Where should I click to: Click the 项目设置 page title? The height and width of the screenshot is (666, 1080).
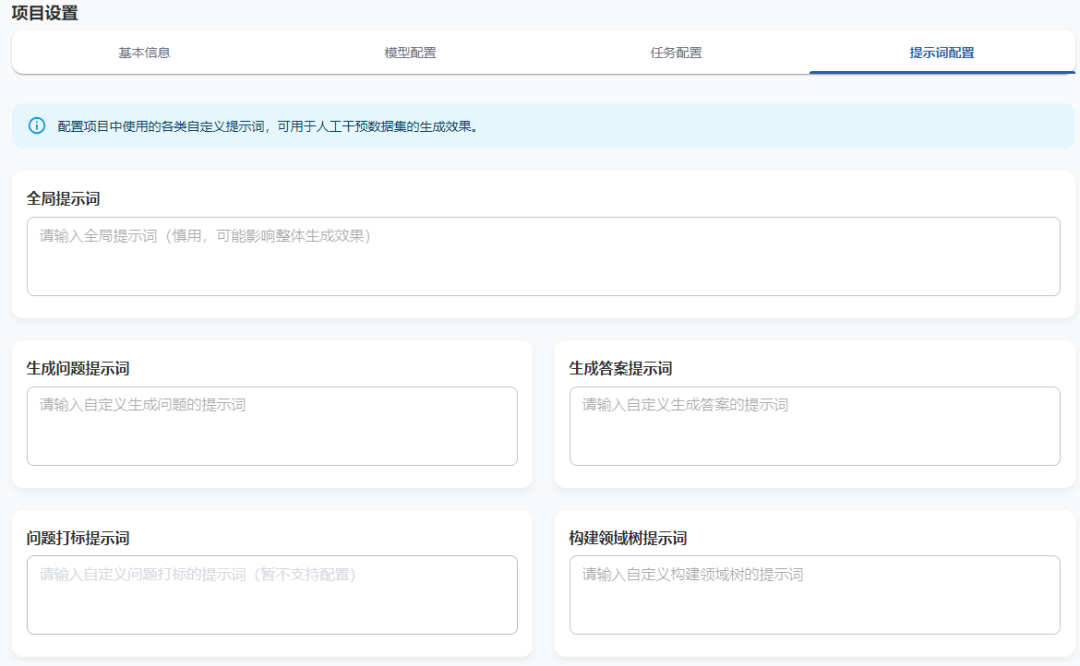click(45, 13)
